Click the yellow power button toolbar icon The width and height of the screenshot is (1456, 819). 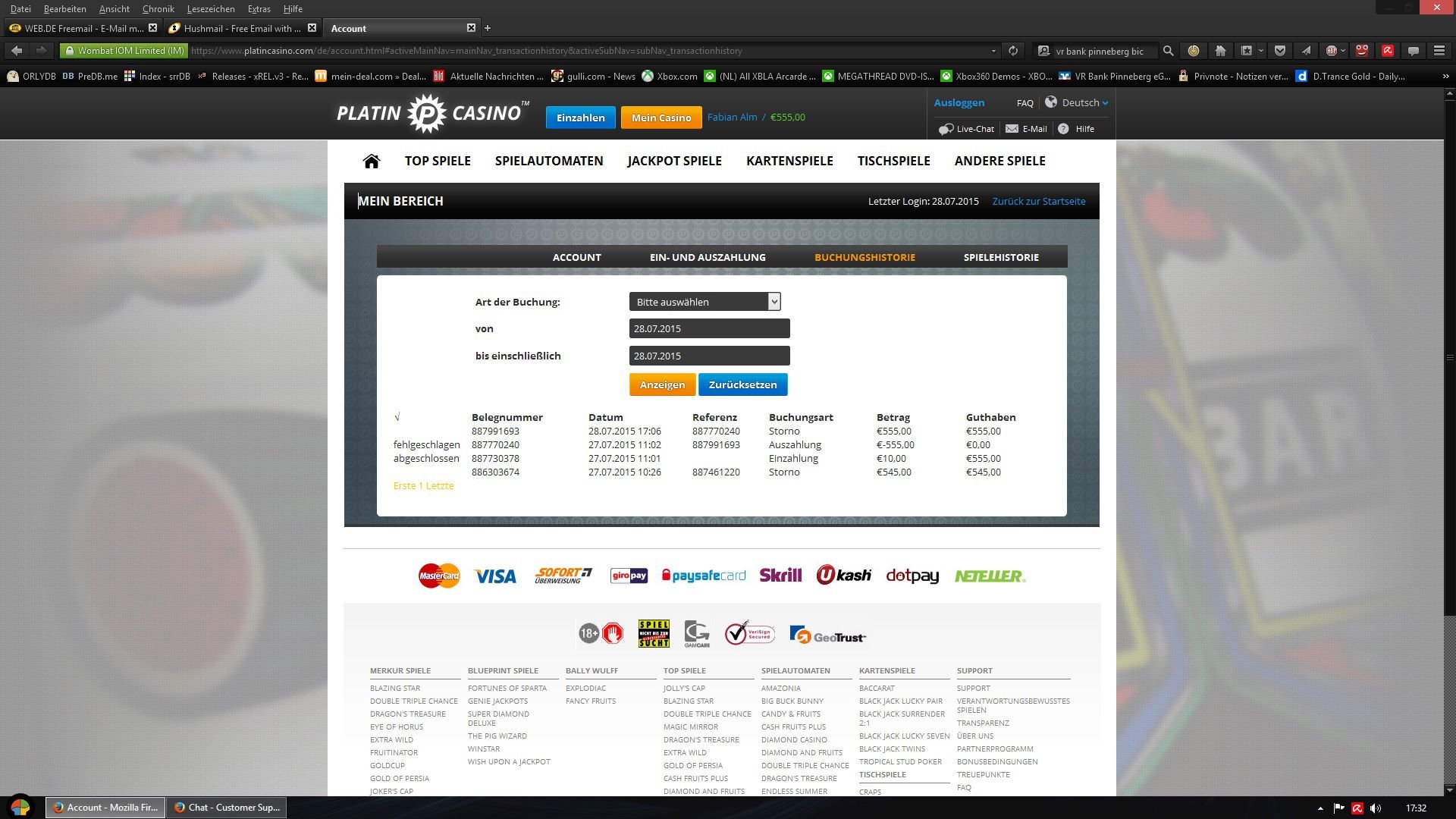pos(1194,51)
